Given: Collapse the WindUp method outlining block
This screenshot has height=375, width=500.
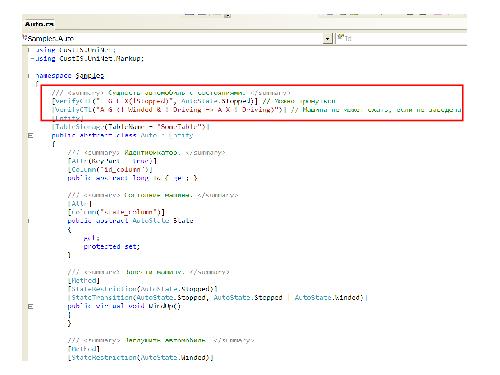Looking at the screenshot, I should (30, 306).
